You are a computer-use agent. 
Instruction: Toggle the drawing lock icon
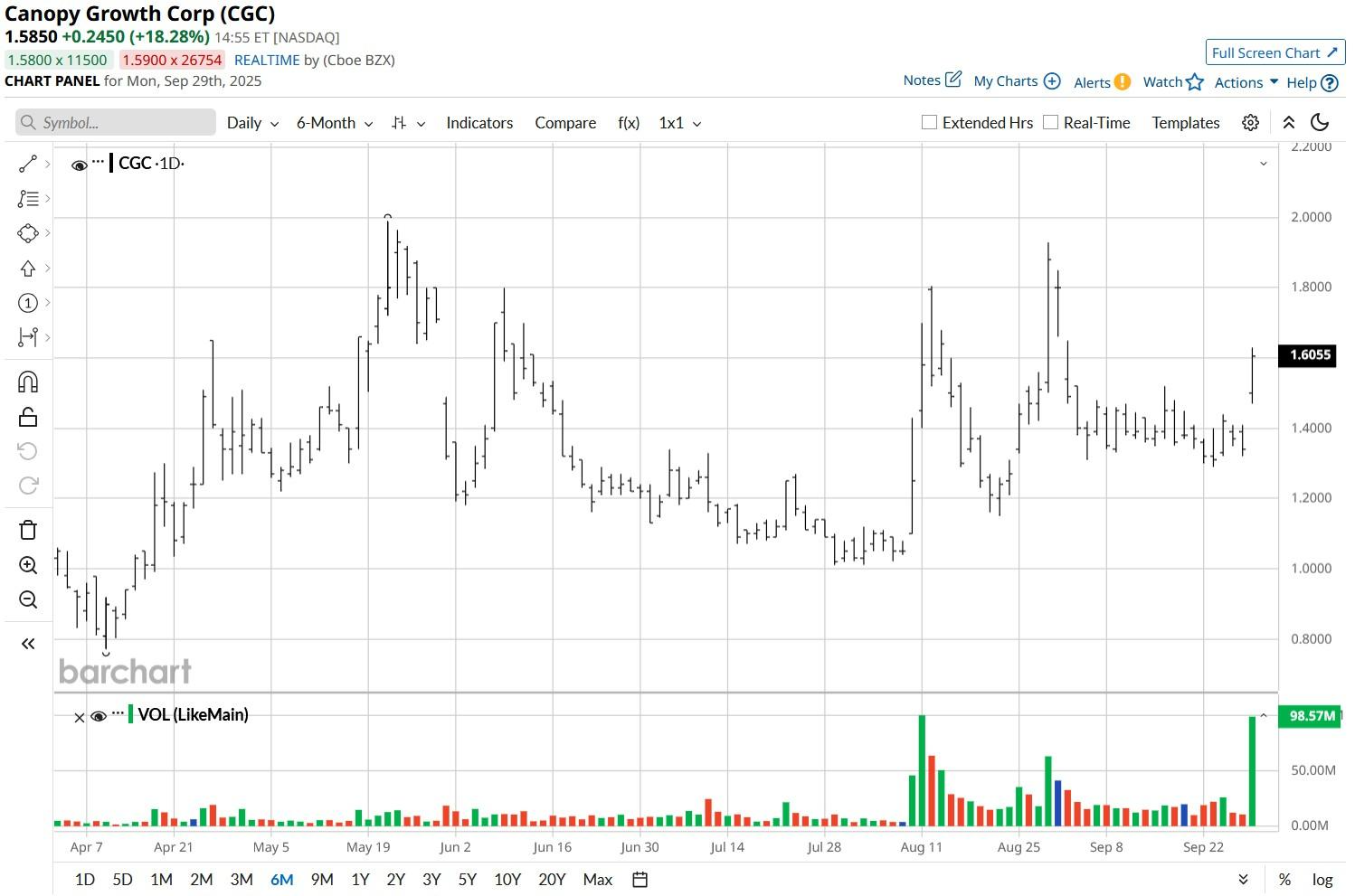click(28, 417)
